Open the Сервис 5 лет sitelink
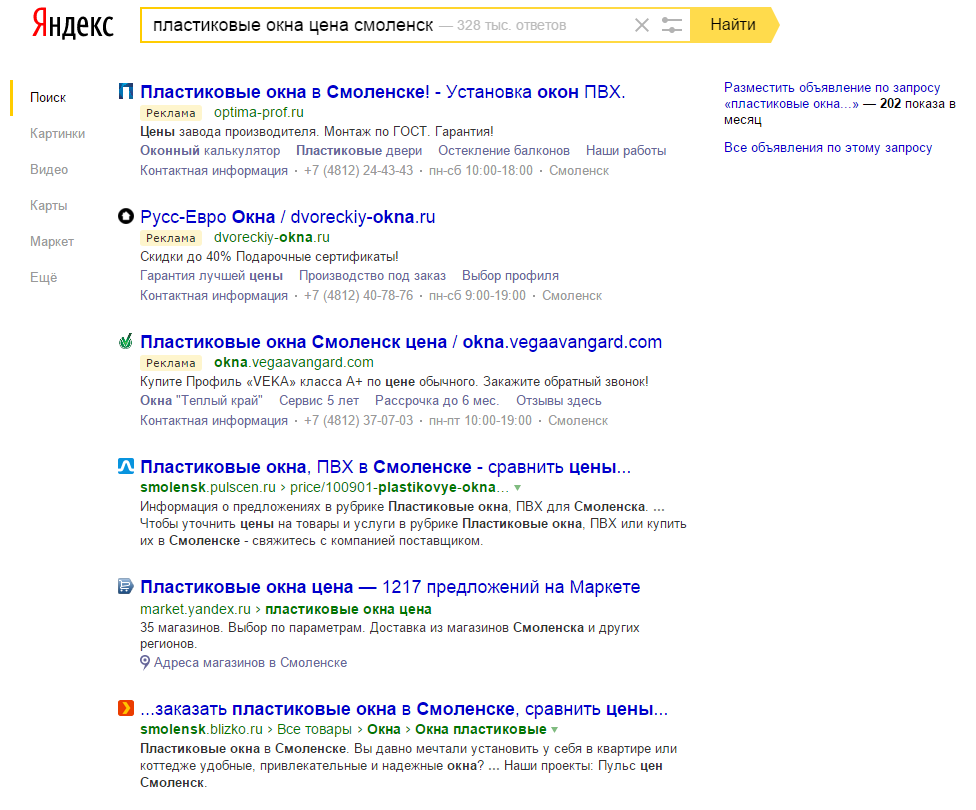This screenshot has width=976, height=810. (319, 401)
